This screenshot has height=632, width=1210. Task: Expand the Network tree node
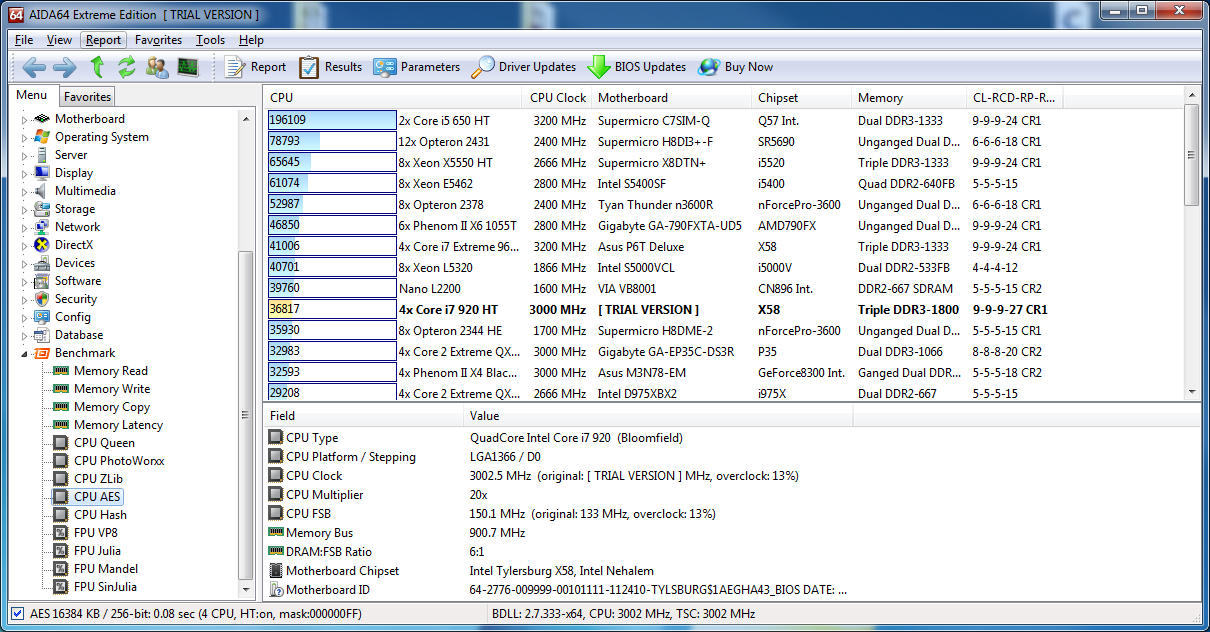point(25,227)
